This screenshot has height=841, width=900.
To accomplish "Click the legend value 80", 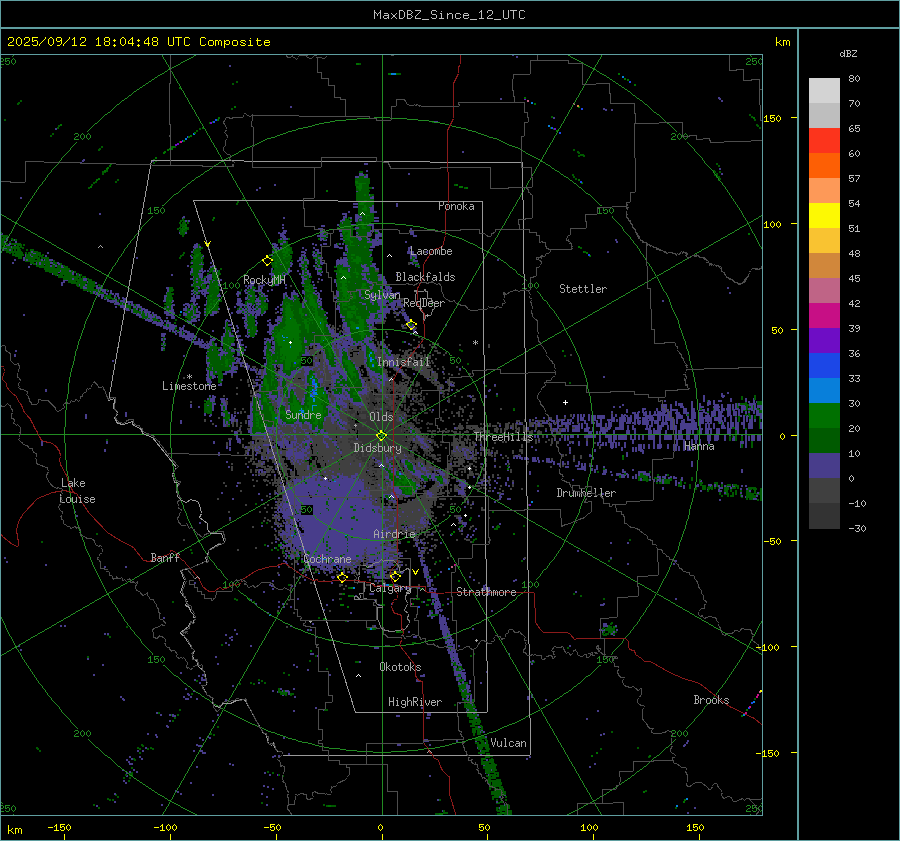I will pos(855,79).
